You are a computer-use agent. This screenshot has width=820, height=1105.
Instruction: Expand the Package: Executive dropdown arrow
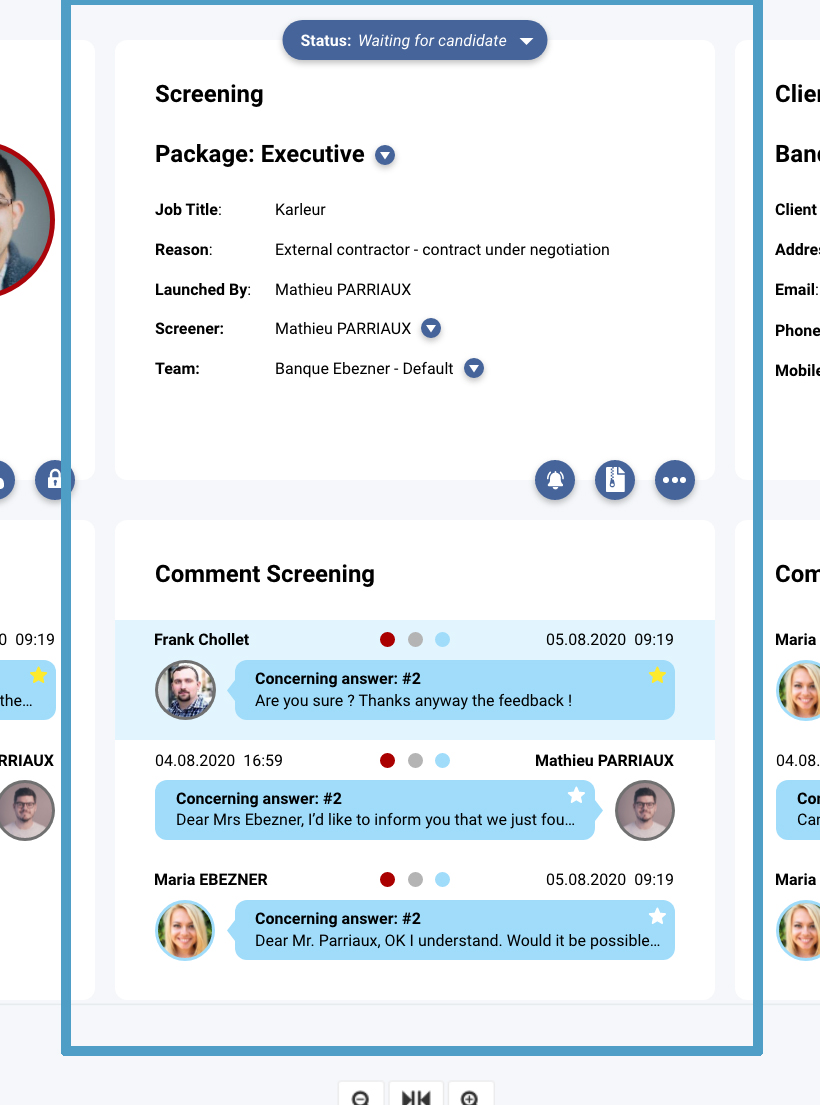(x=385, y=154)
